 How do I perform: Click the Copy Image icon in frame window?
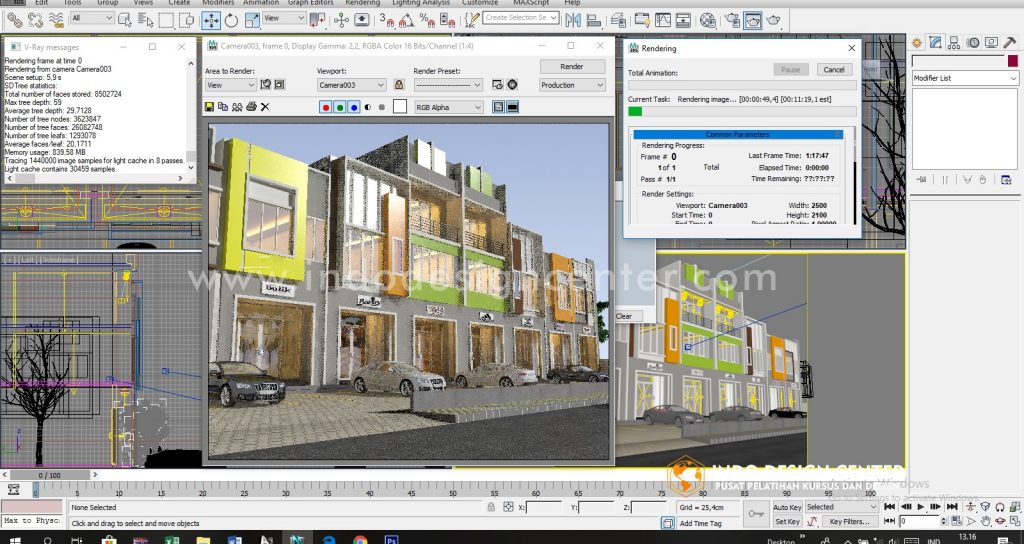coord(223,106)
